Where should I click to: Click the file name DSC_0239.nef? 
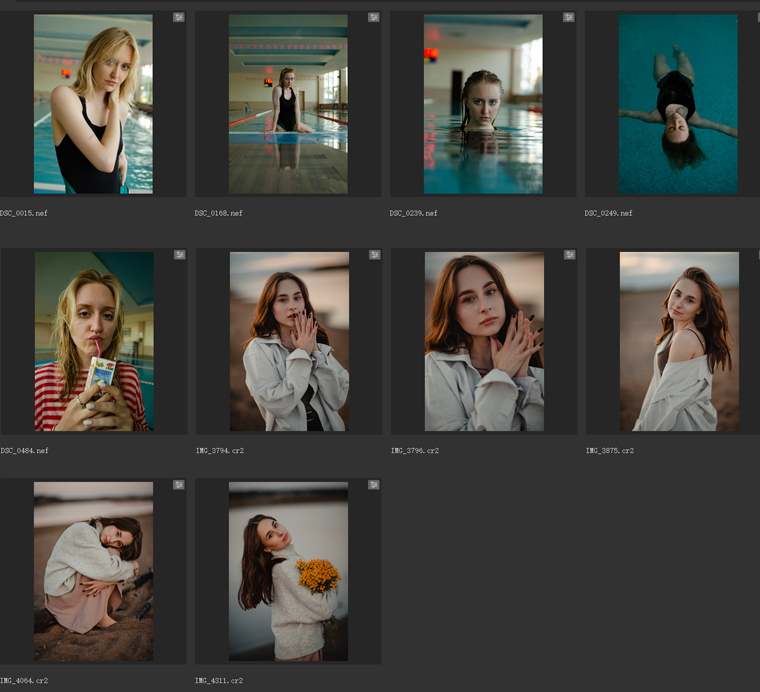pyautogui.click(x=413, y=213)
